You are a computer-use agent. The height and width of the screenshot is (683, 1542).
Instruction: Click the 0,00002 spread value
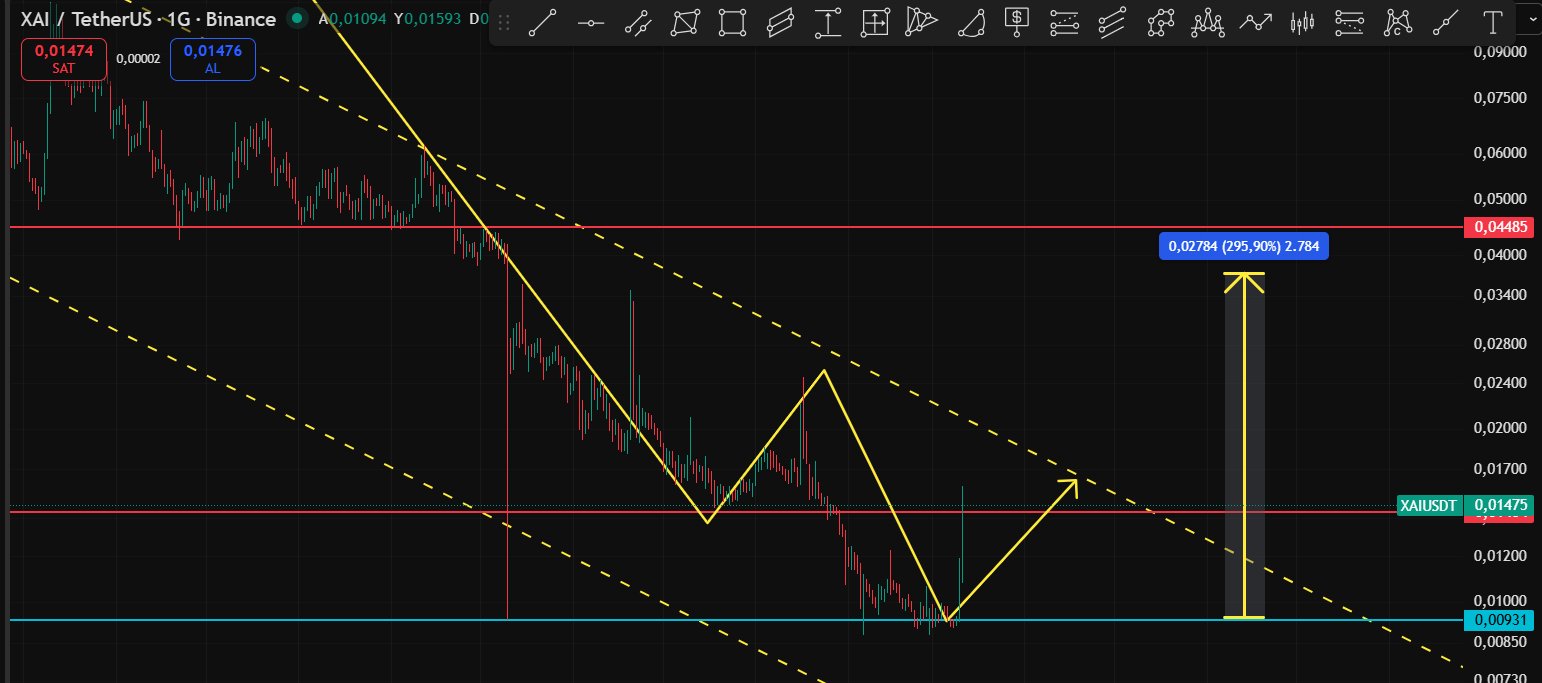(138, 59)
